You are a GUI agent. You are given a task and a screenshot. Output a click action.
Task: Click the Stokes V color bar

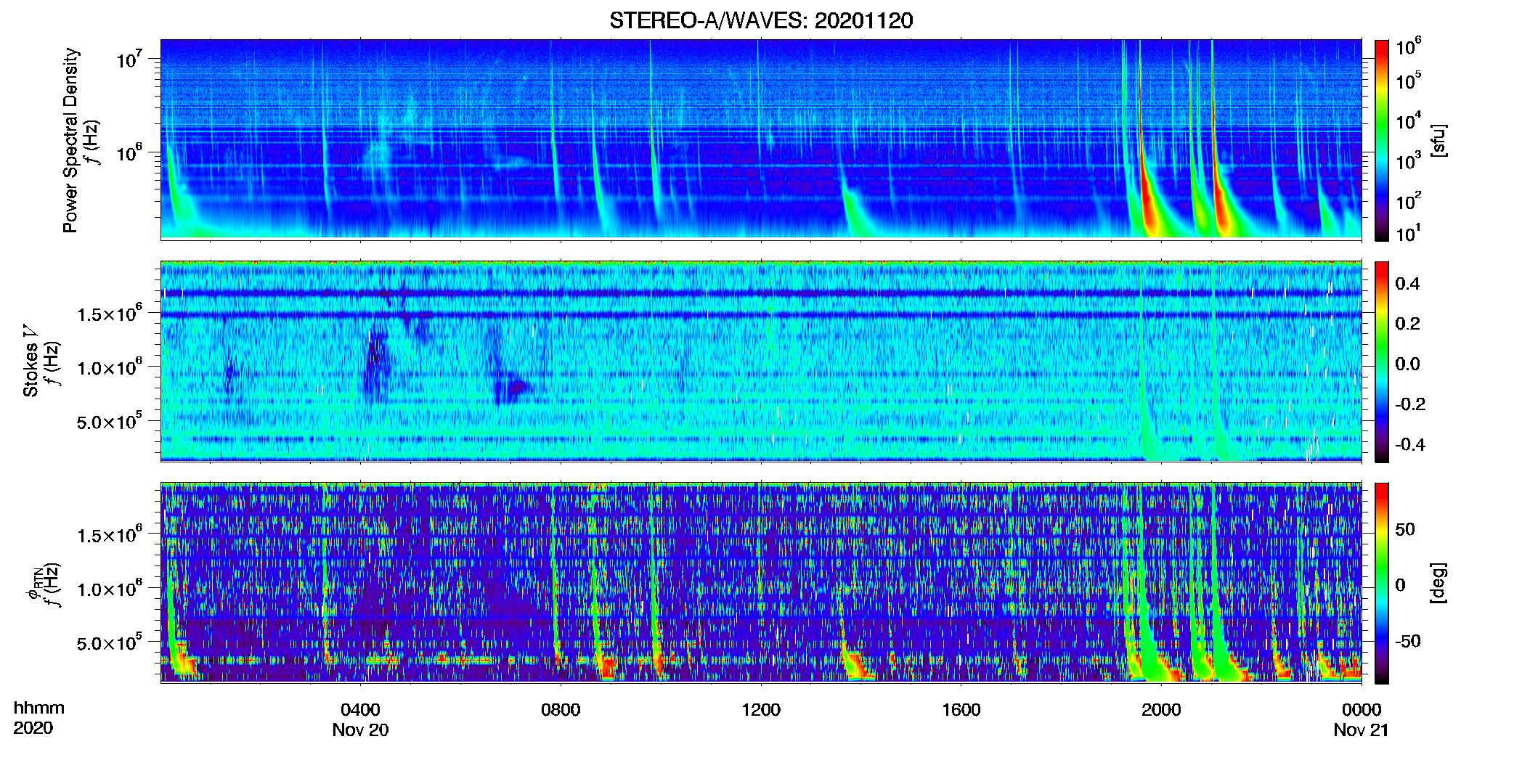coord(1382,362)
